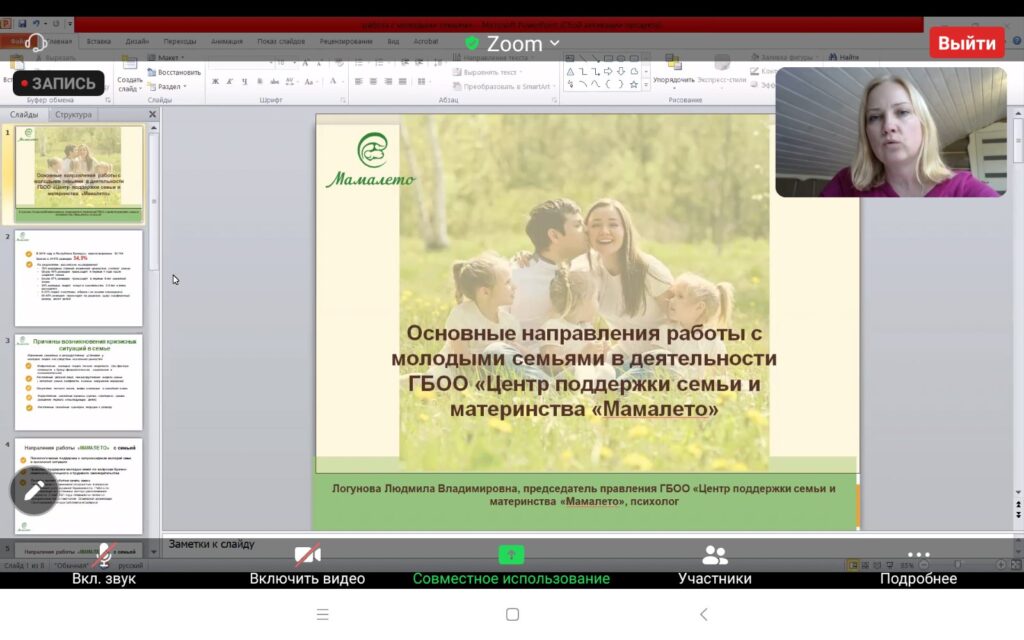Screen dimensions: 1024x640
Task: Expand Создать слайд dropdown
Action: (129, 84)
